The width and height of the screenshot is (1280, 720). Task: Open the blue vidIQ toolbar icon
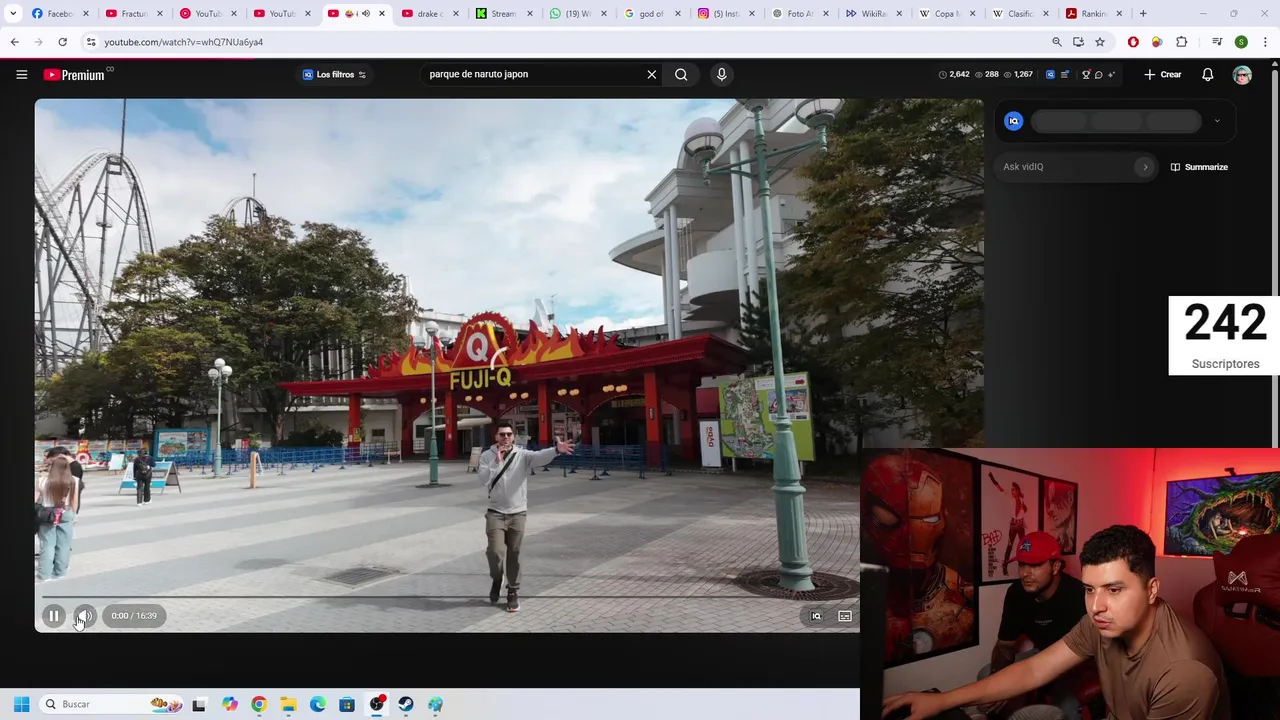click(1050, 74)
